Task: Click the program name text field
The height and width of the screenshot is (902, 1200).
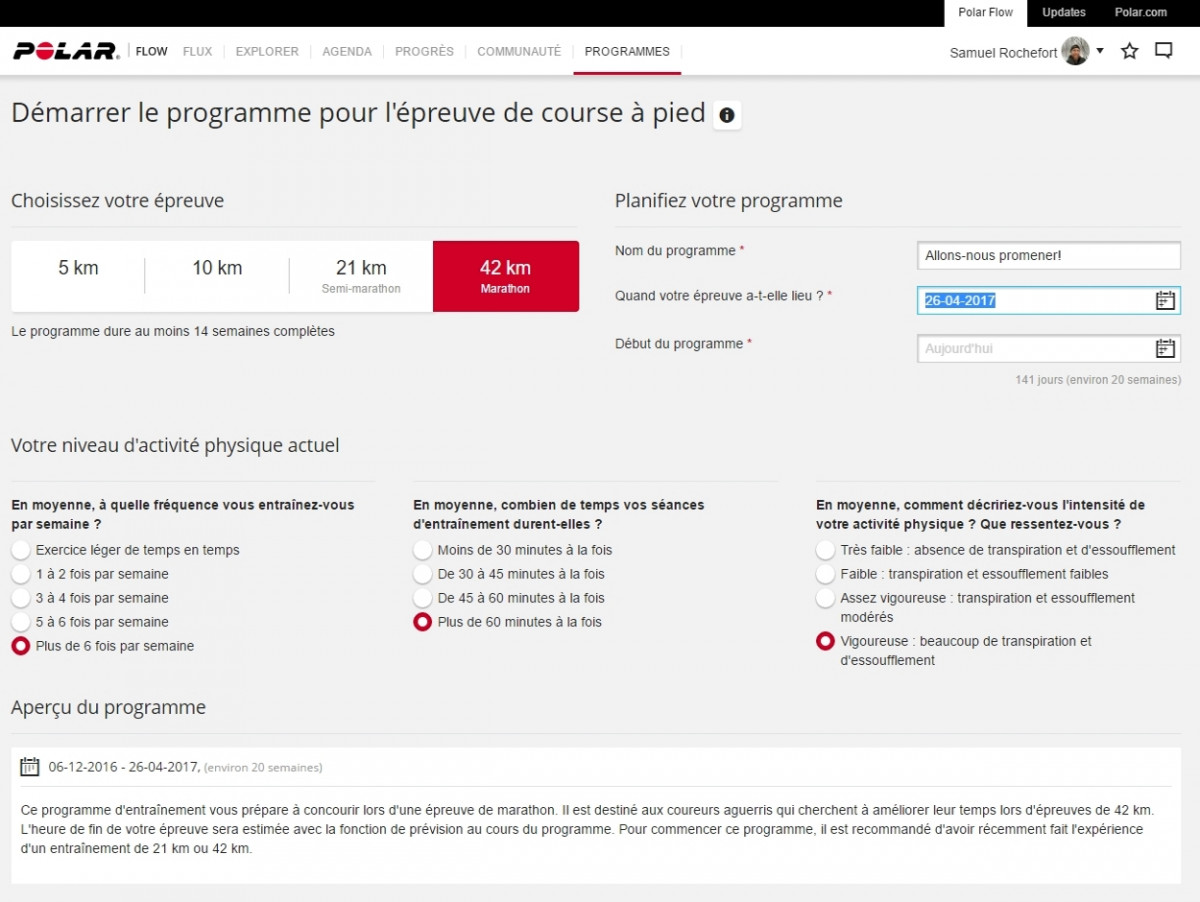Action: tap(1047, 256)
